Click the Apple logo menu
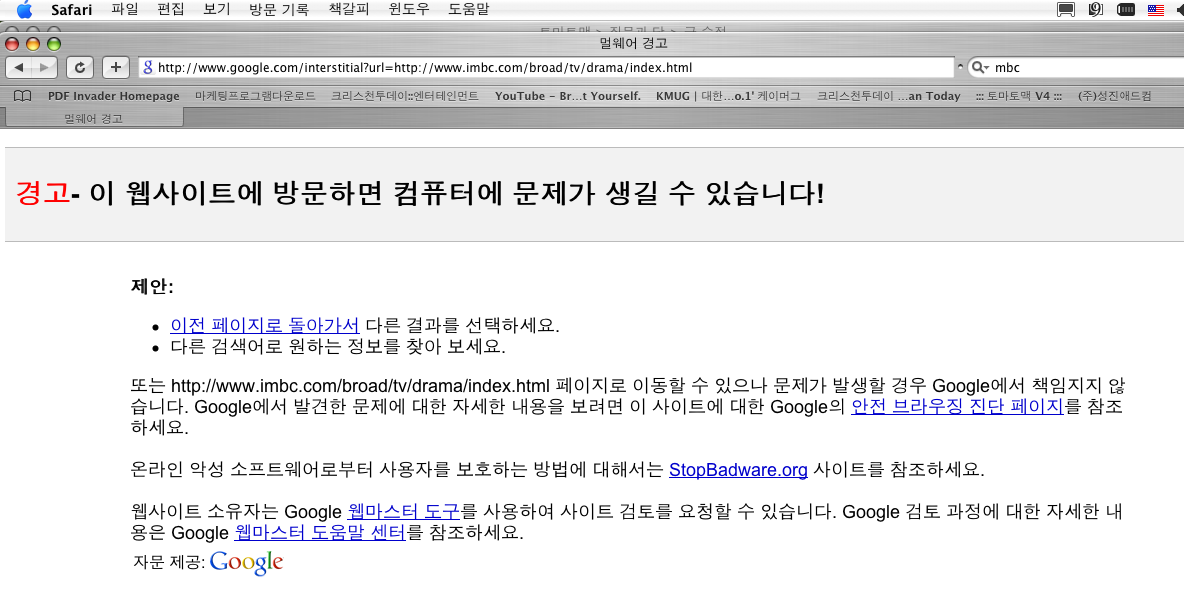The image size is (1184, 603). click(24, 10)
